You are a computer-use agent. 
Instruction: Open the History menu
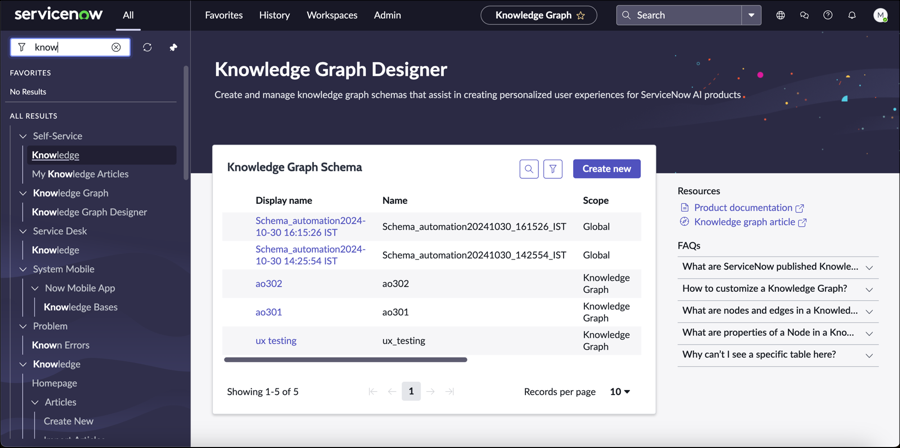(274, 15)
